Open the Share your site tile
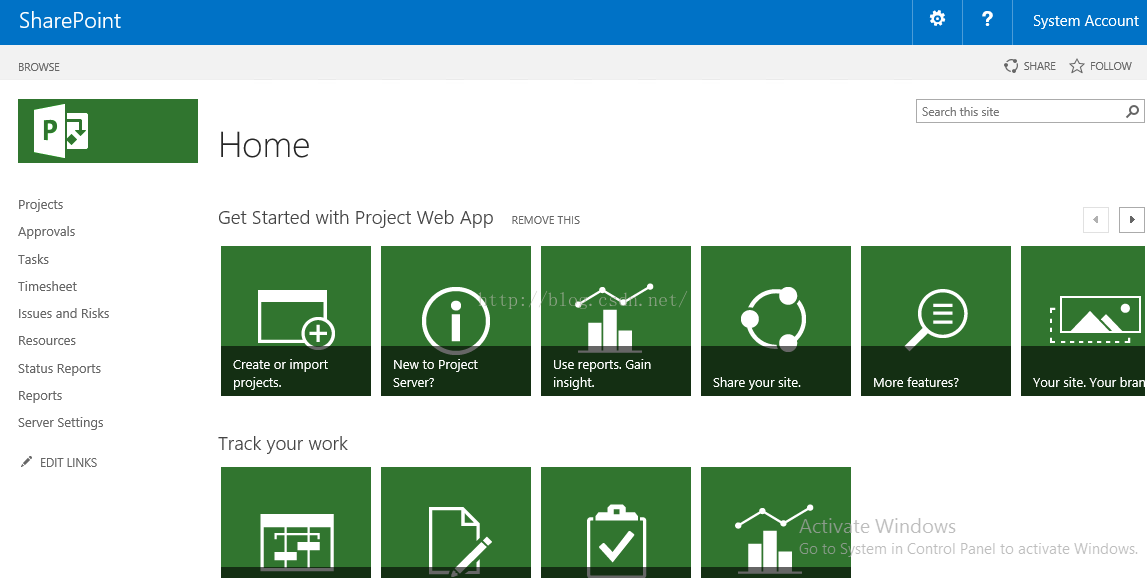1147x578 pixels. coord(776,320)
